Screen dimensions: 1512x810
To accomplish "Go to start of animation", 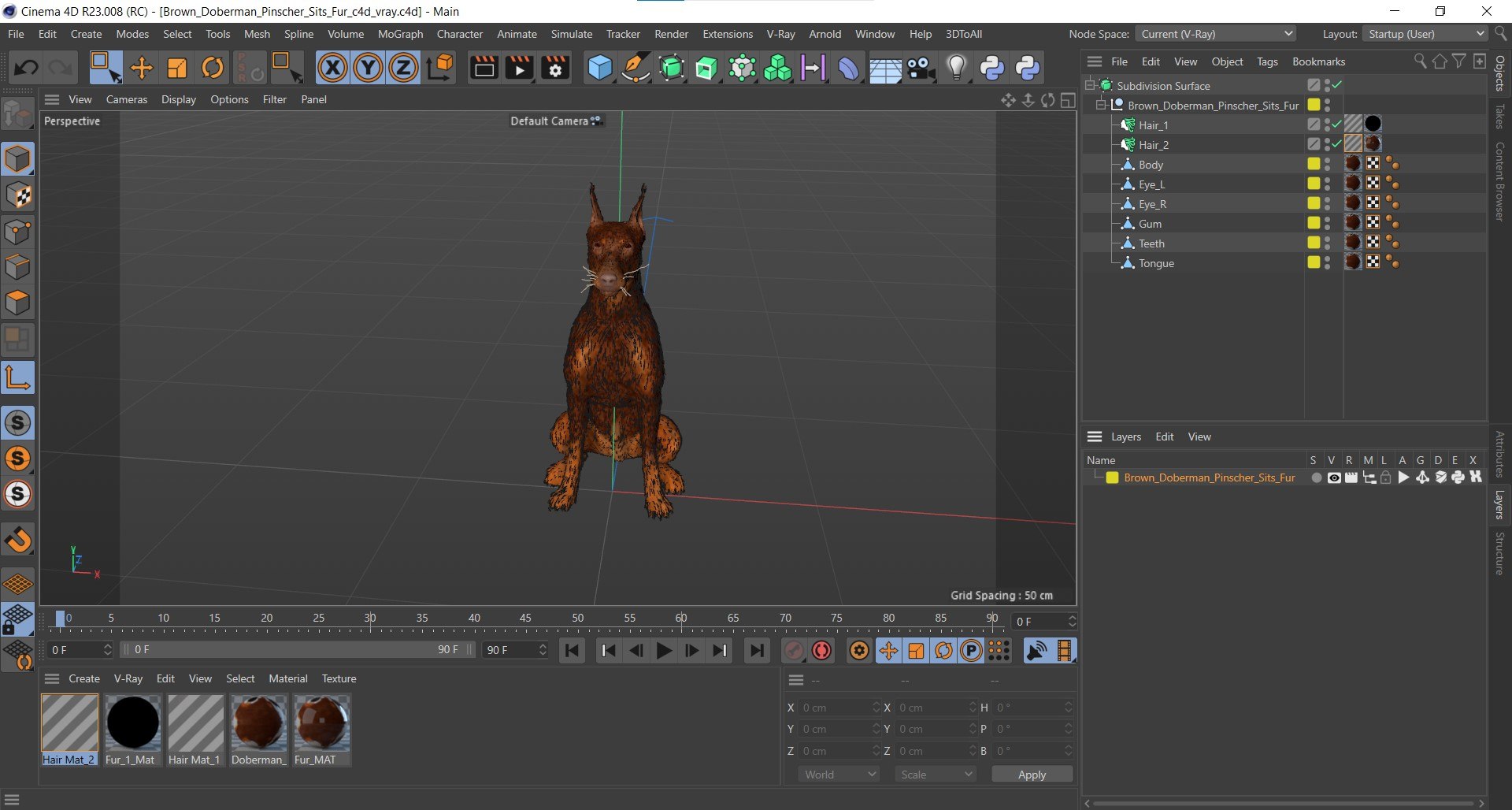I will [573, 650].
